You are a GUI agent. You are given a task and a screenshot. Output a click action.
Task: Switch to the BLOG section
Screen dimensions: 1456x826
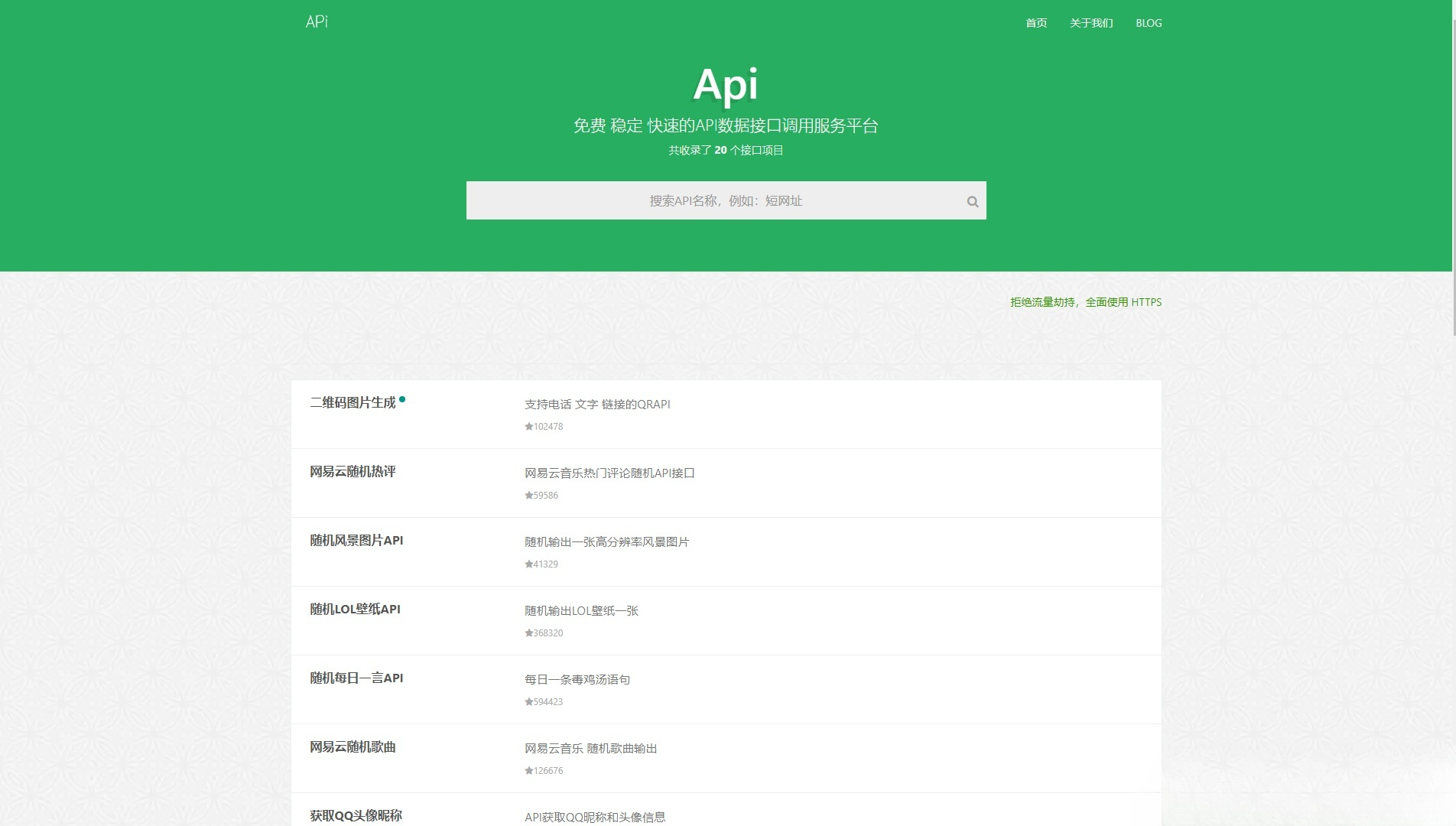[1148, 23]
